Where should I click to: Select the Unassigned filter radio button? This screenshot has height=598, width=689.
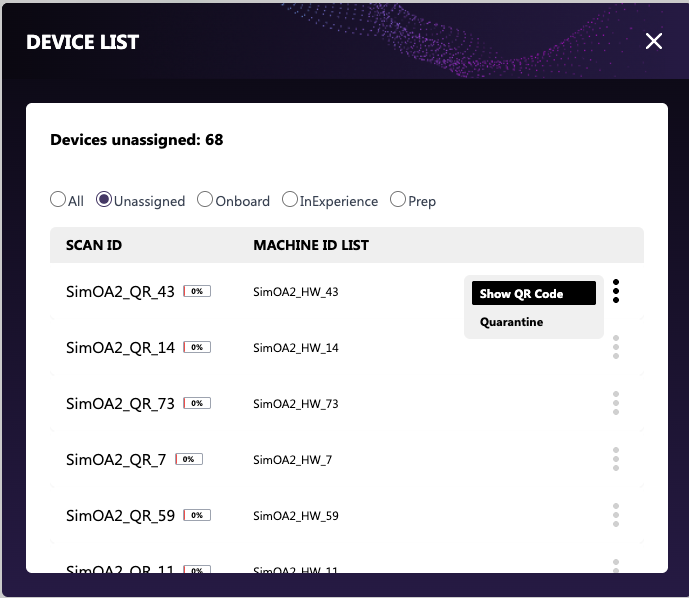click(104, 200)
